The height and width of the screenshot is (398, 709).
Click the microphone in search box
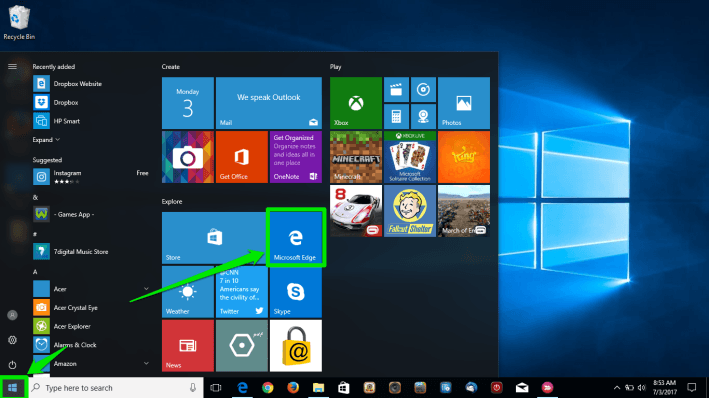point(193,388)
